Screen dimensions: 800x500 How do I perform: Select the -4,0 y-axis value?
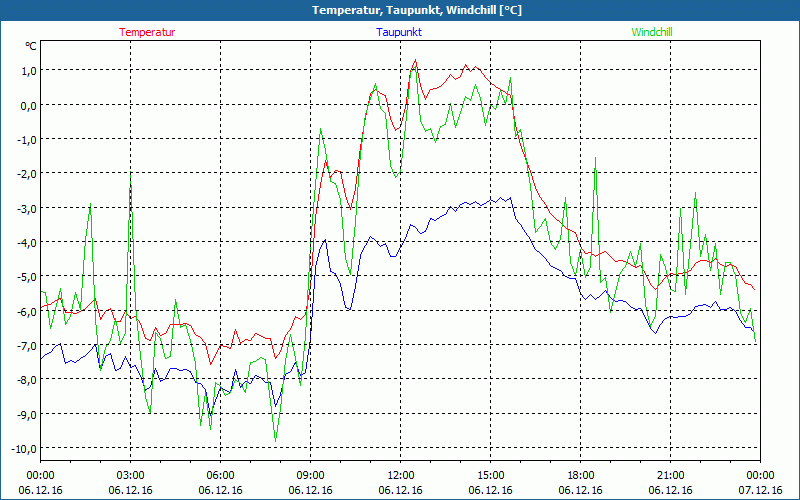[28, 243]
